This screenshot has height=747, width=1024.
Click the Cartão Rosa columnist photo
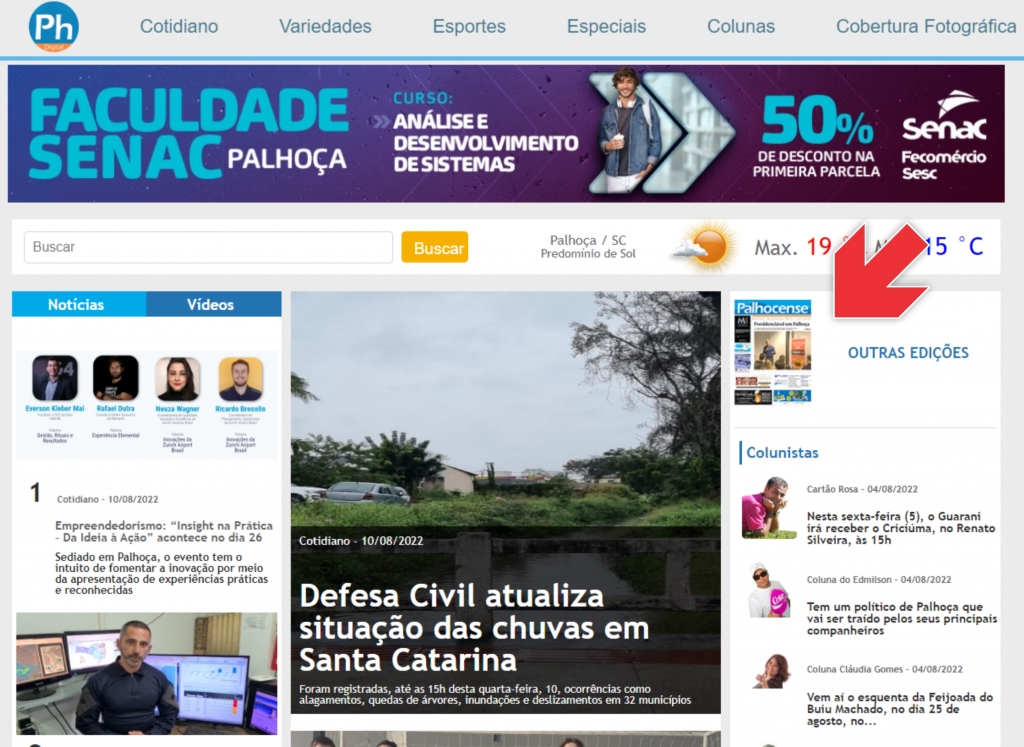769,508
